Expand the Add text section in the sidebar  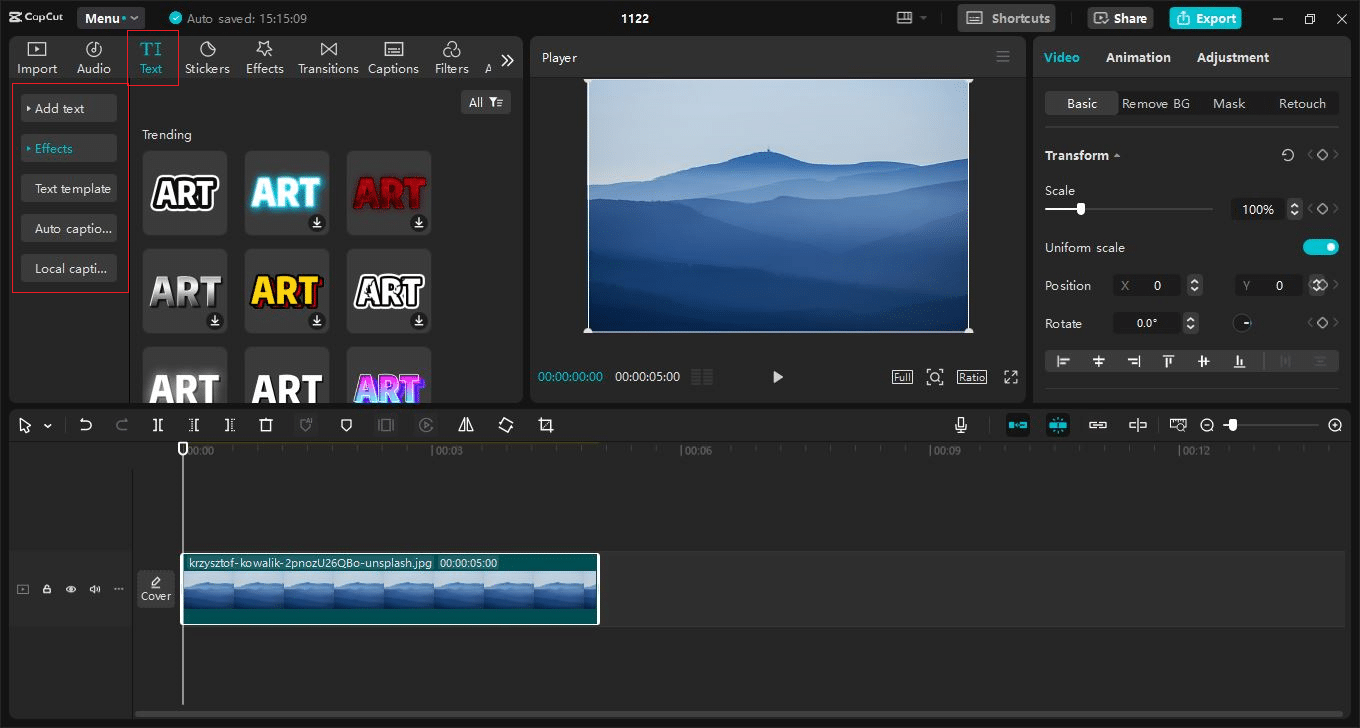pos(67,107)
